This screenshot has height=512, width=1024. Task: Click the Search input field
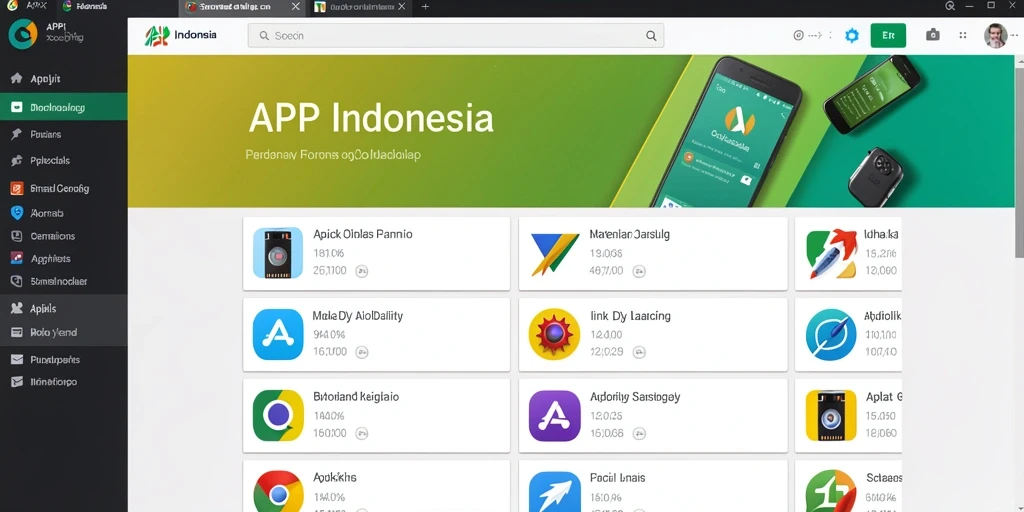pyautogui.click(x=456, y=36)
